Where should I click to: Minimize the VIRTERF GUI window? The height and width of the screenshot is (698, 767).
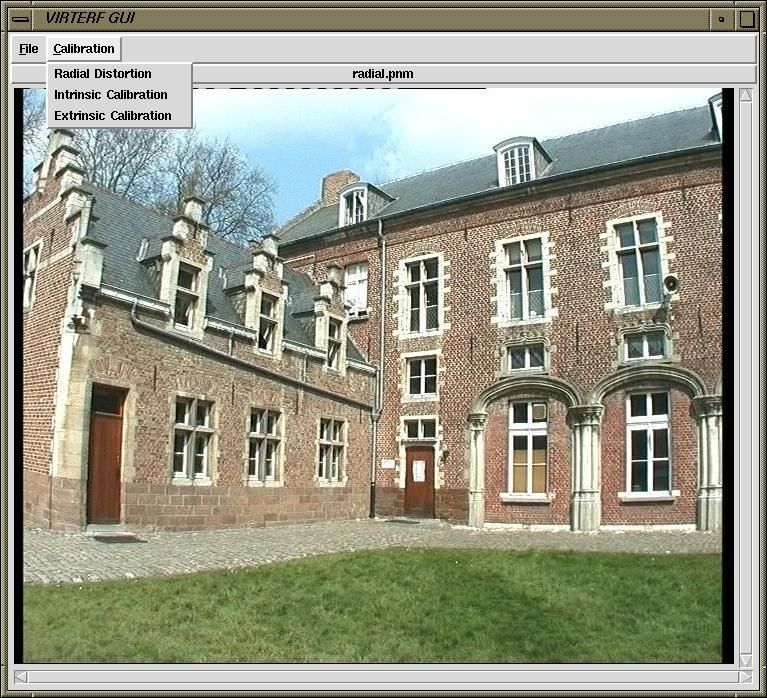[x=721, y=20]
